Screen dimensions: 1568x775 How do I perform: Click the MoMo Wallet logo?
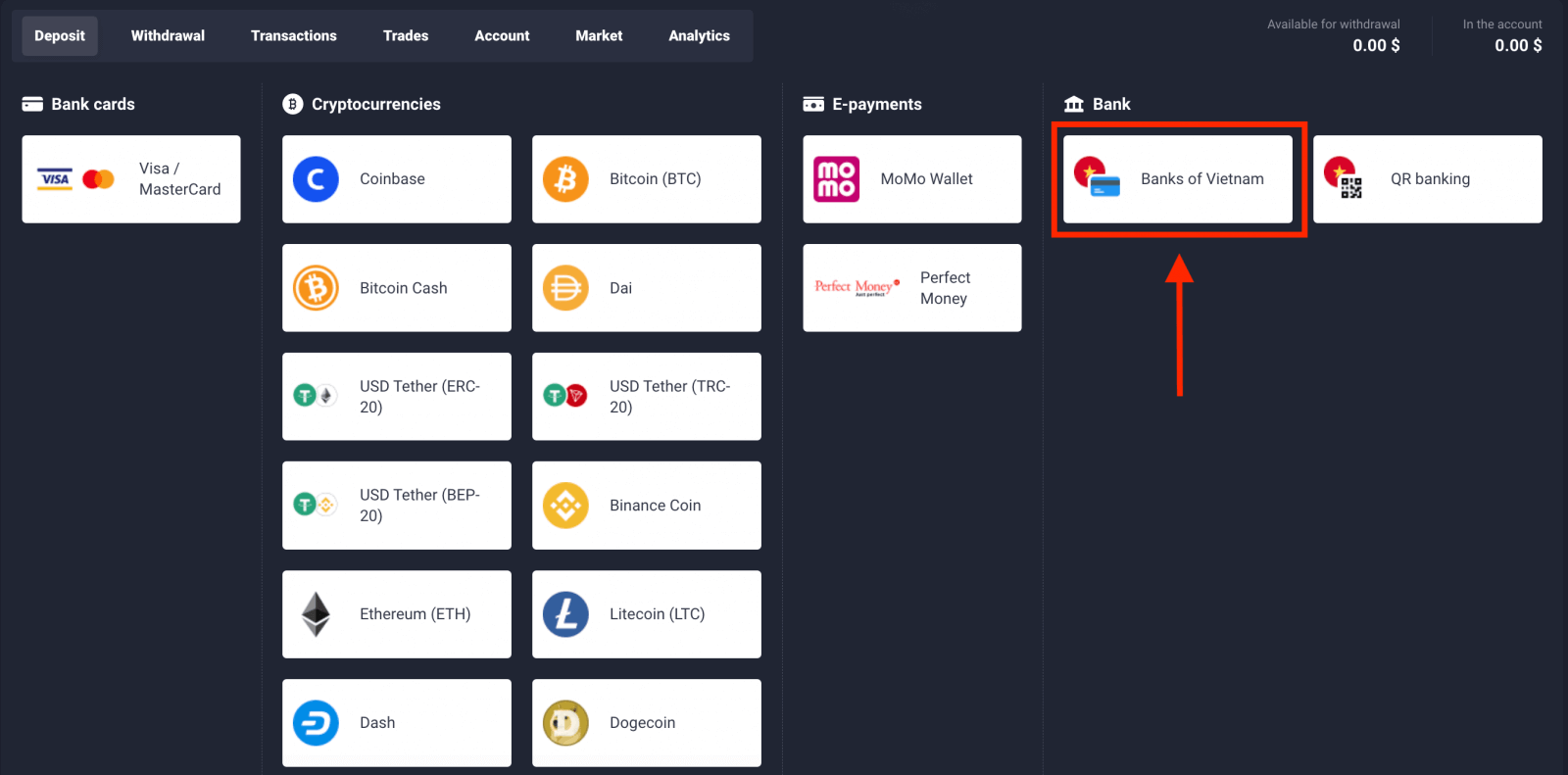836,179
